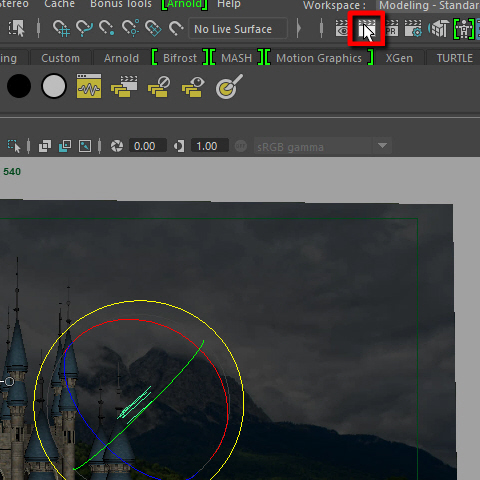Render the current frame from status line
This screenshot has width=480, height=480.
(x=367, y=29)
